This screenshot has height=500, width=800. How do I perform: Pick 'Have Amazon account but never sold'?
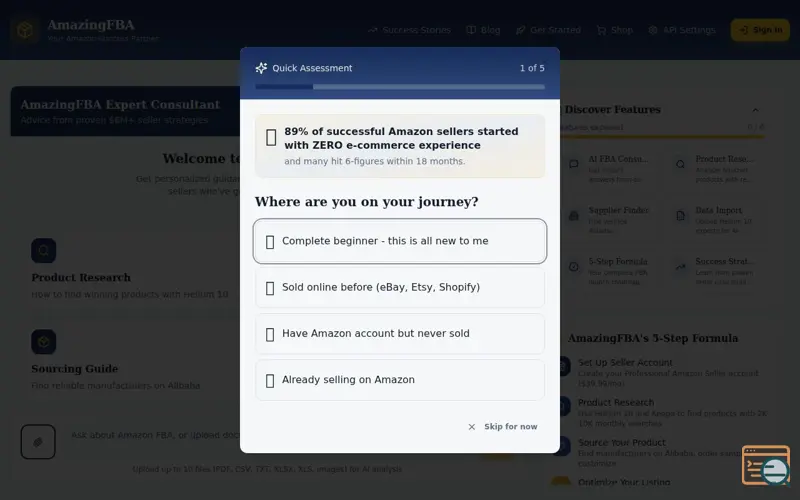coord(399,334)
